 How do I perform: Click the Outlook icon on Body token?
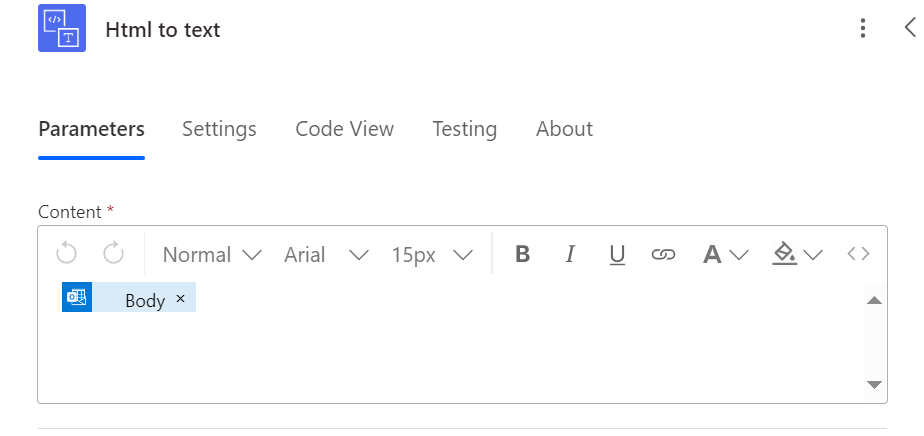[x=77, y=298]
